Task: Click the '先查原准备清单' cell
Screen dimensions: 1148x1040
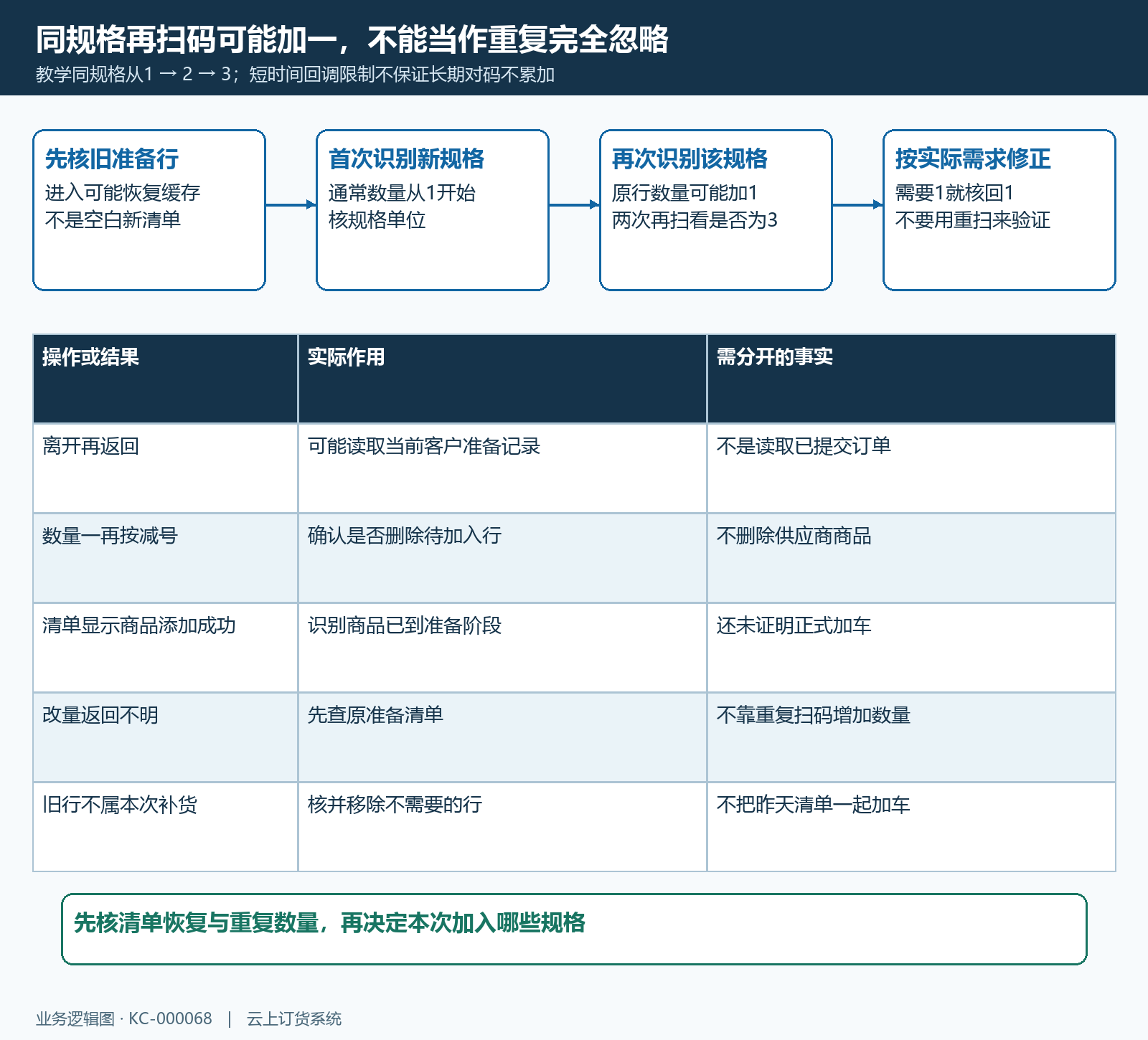Action: (x=502, y=737)
